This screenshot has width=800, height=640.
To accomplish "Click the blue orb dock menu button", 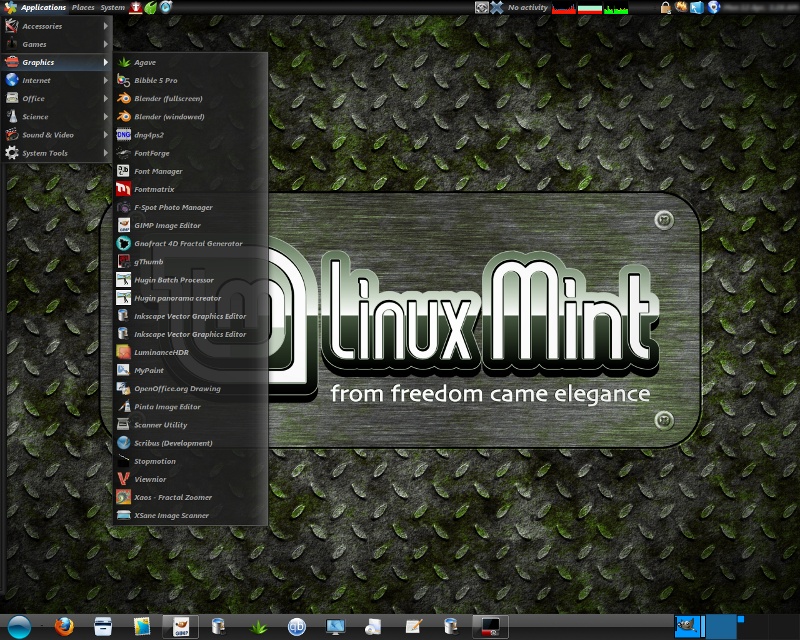I will (x=19, y=627).
